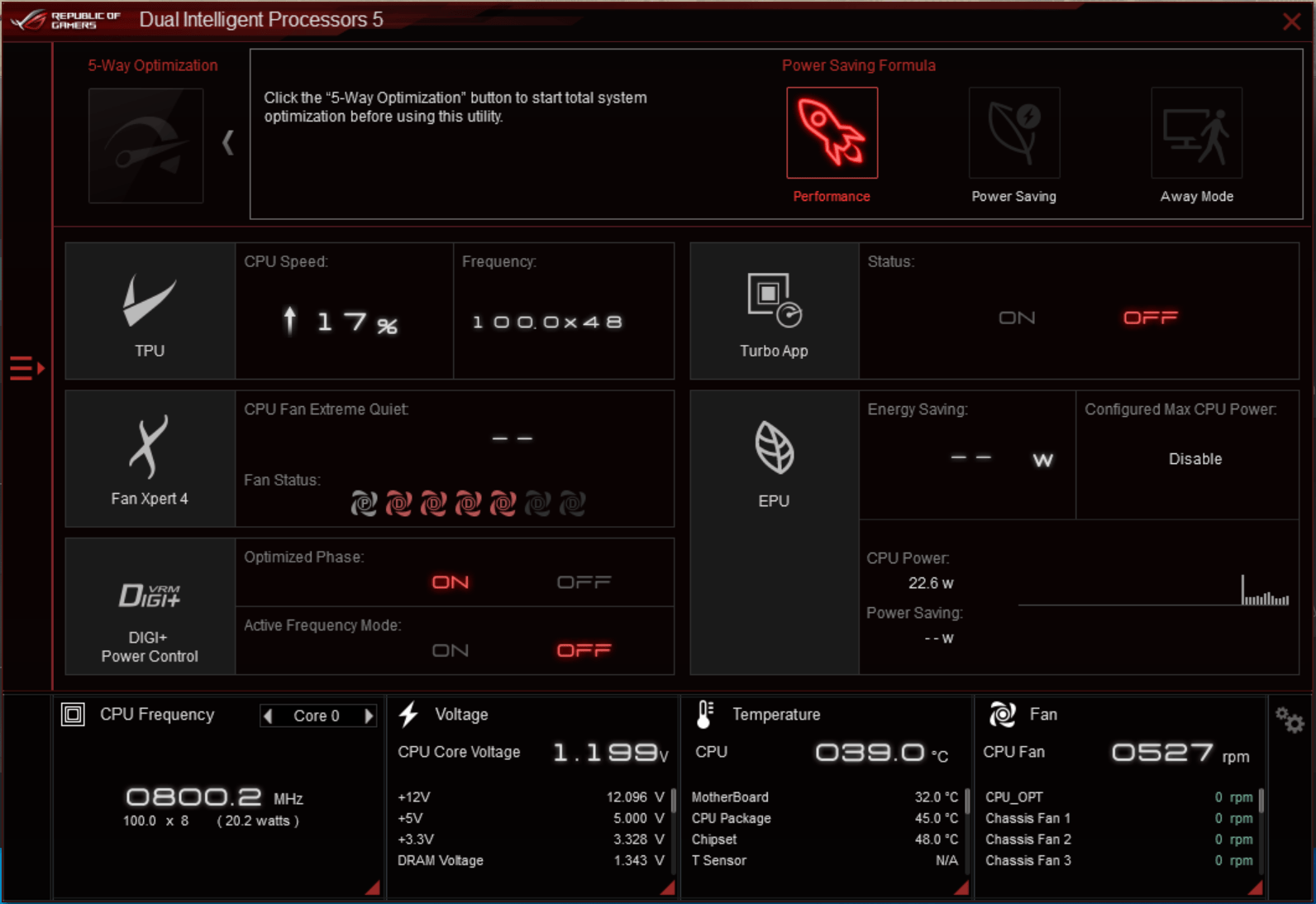
Task: Switch Optimized Phase to OFF
Action: click(x=584, y=582)
